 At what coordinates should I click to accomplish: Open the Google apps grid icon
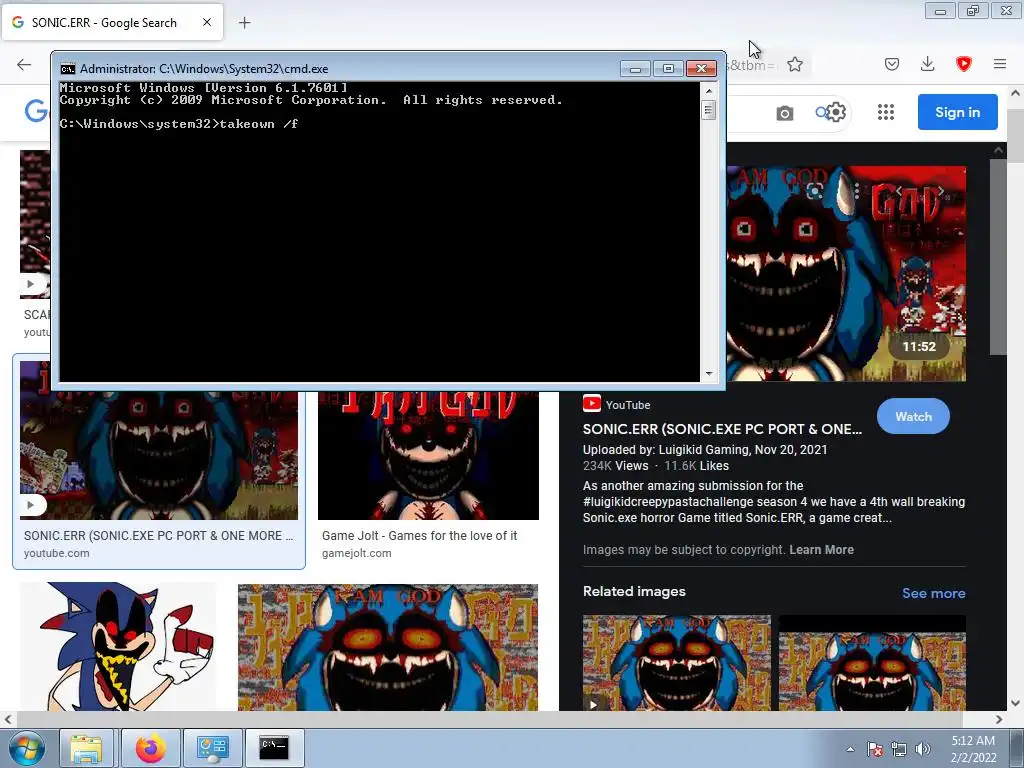(x=886, y=112)
